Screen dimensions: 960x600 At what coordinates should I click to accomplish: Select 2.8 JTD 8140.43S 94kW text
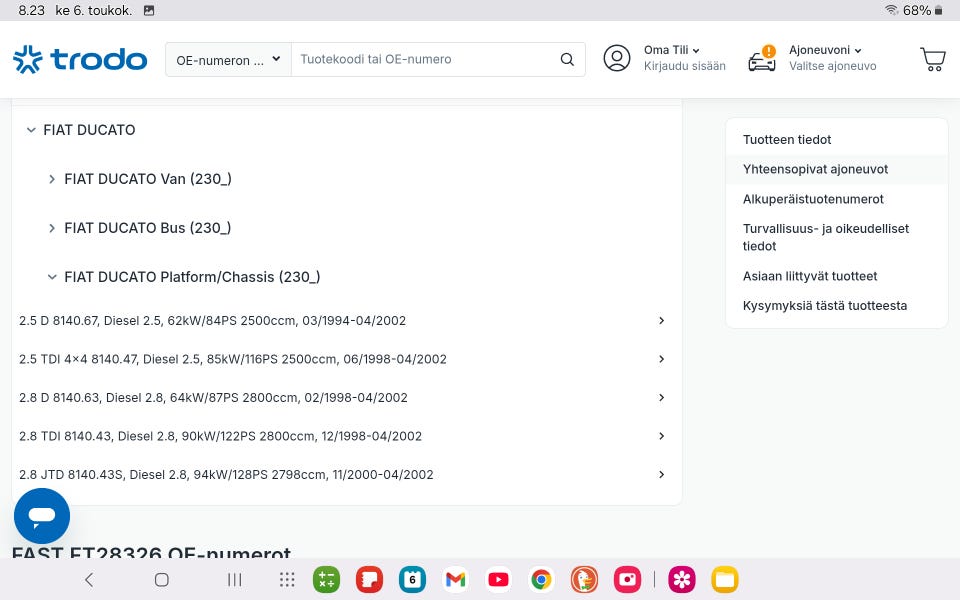point(226,474)
